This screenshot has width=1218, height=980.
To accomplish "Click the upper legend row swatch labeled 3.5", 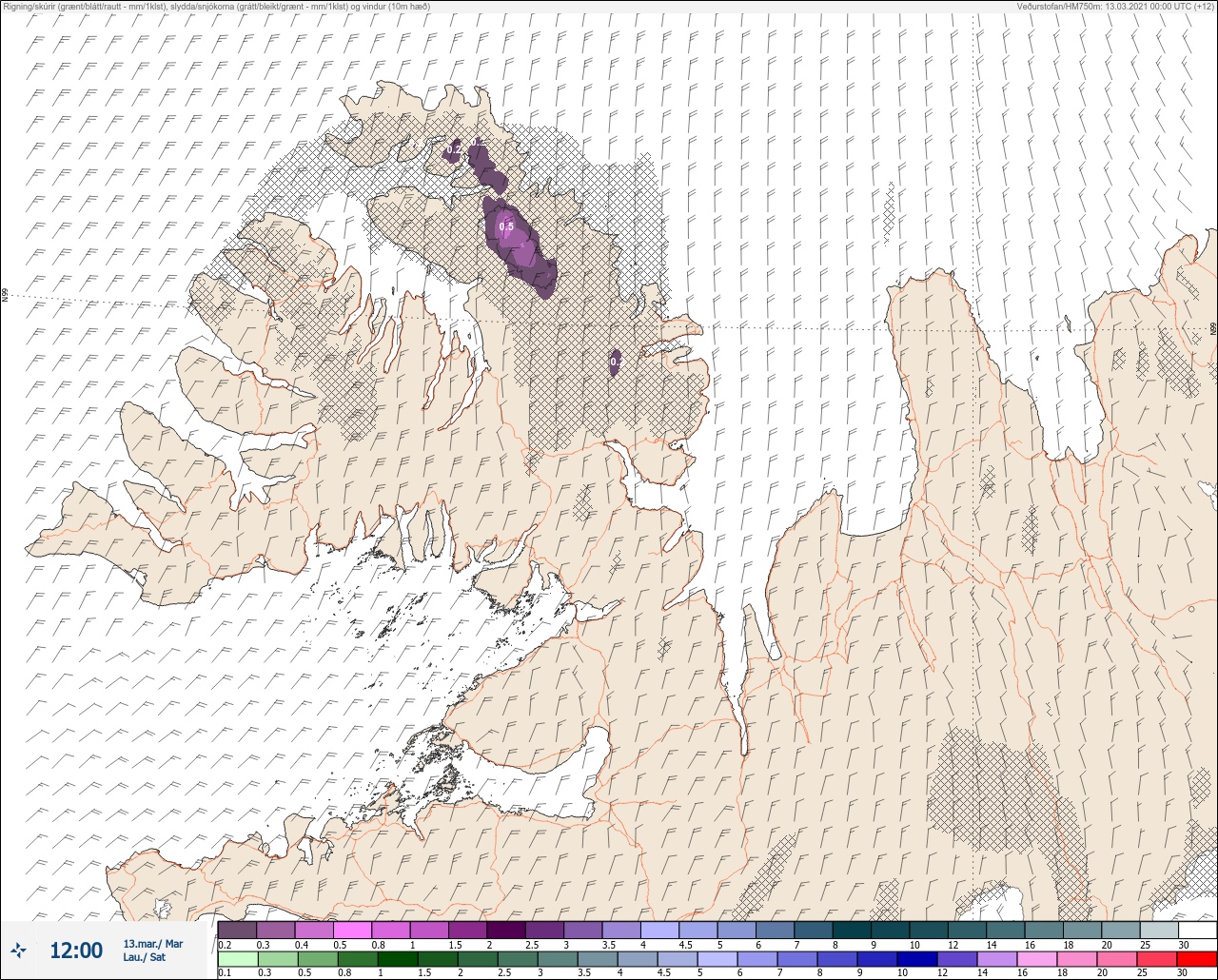I will coord(621,930).
